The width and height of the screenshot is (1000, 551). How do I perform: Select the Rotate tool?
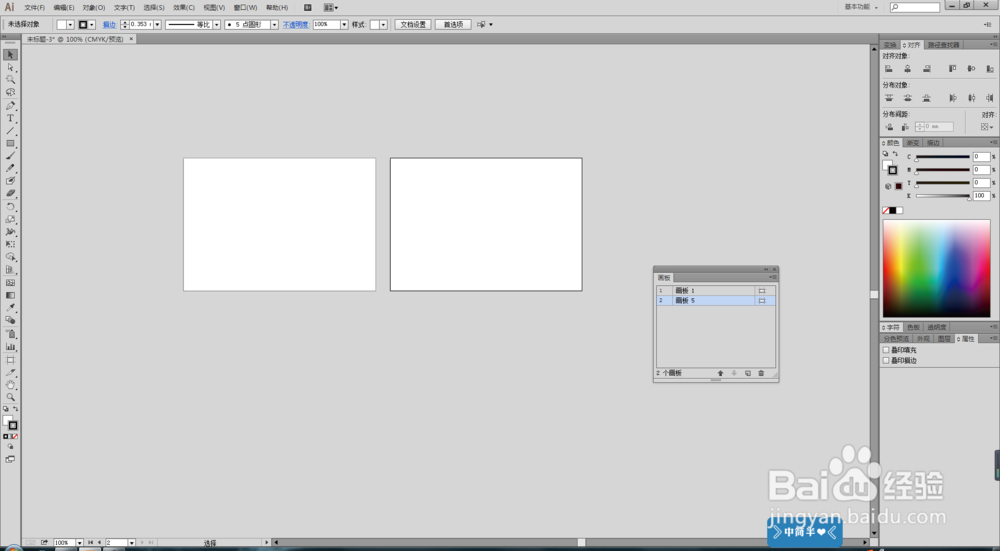pos(10,207)
